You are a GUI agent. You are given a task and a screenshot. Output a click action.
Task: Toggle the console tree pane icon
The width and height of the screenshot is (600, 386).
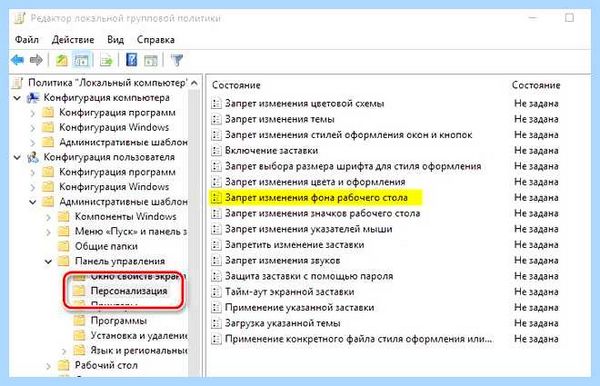[82, 60]
